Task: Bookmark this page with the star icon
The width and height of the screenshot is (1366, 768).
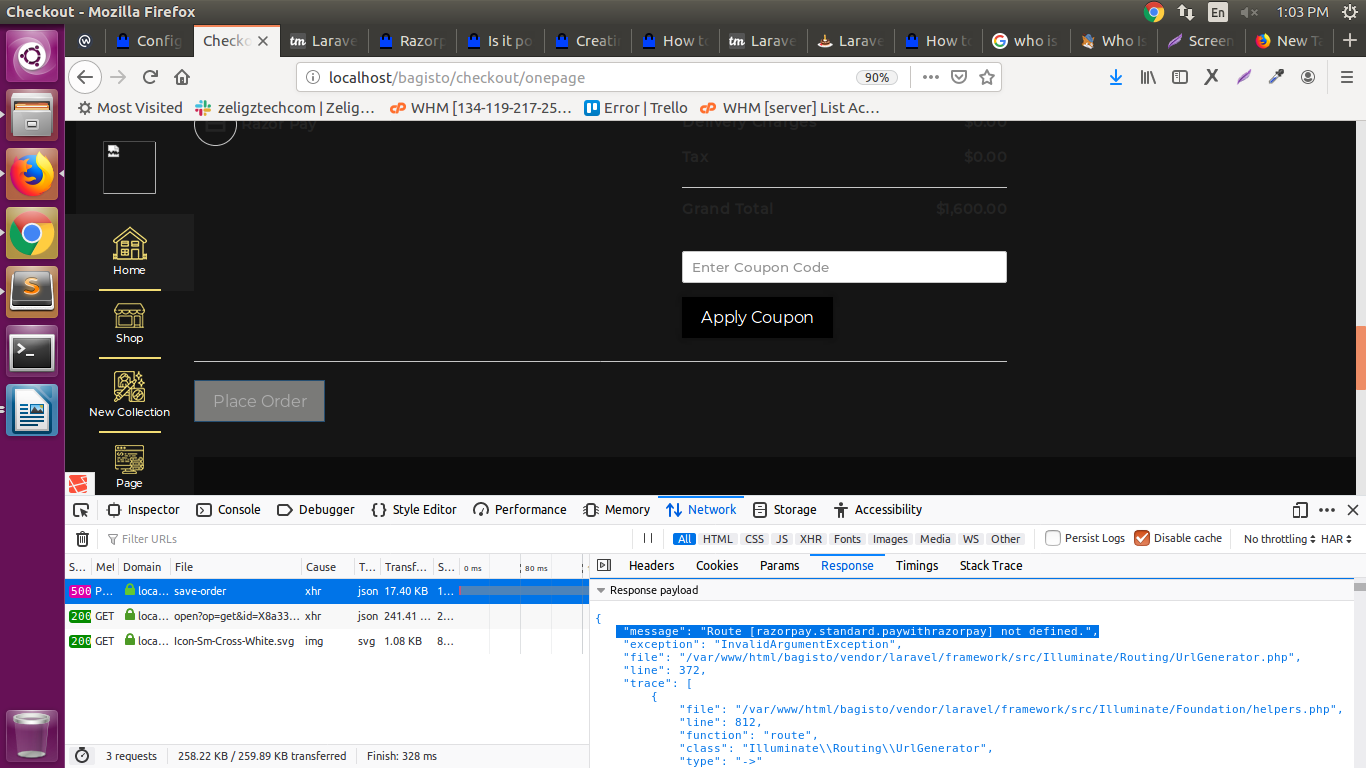Action: point(987,77)
